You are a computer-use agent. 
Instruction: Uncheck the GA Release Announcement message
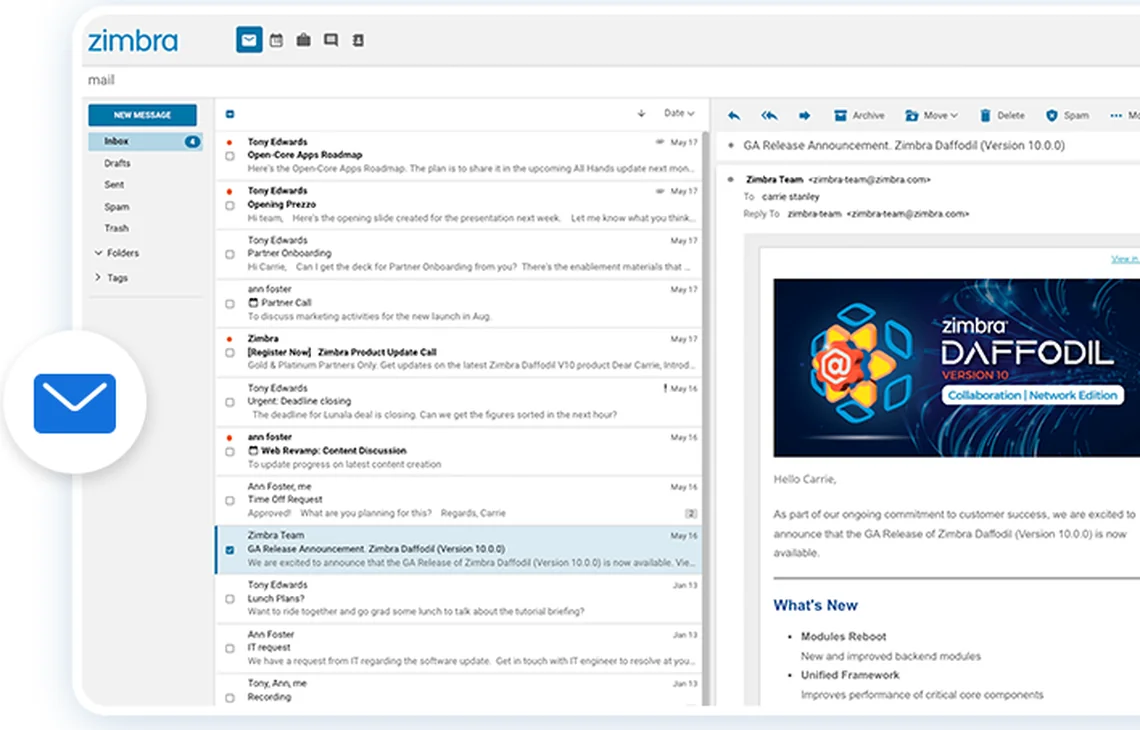tap(230, 550)
